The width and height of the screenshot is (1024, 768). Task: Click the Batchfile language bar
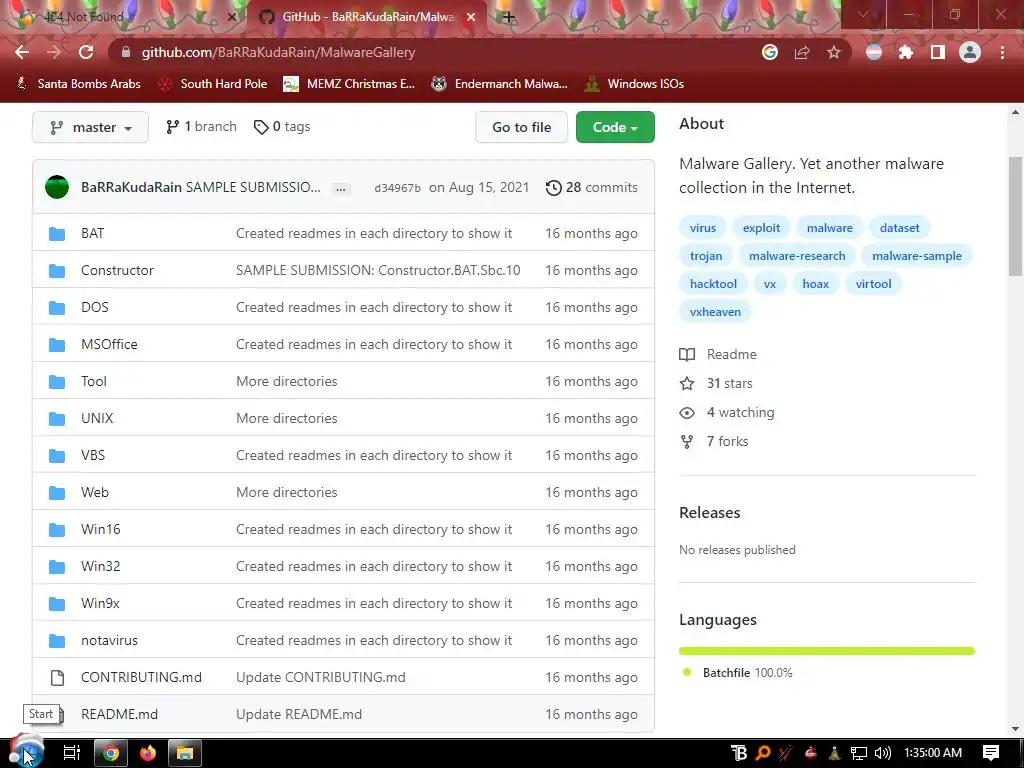pyautogui.click(x=827, y=651)
